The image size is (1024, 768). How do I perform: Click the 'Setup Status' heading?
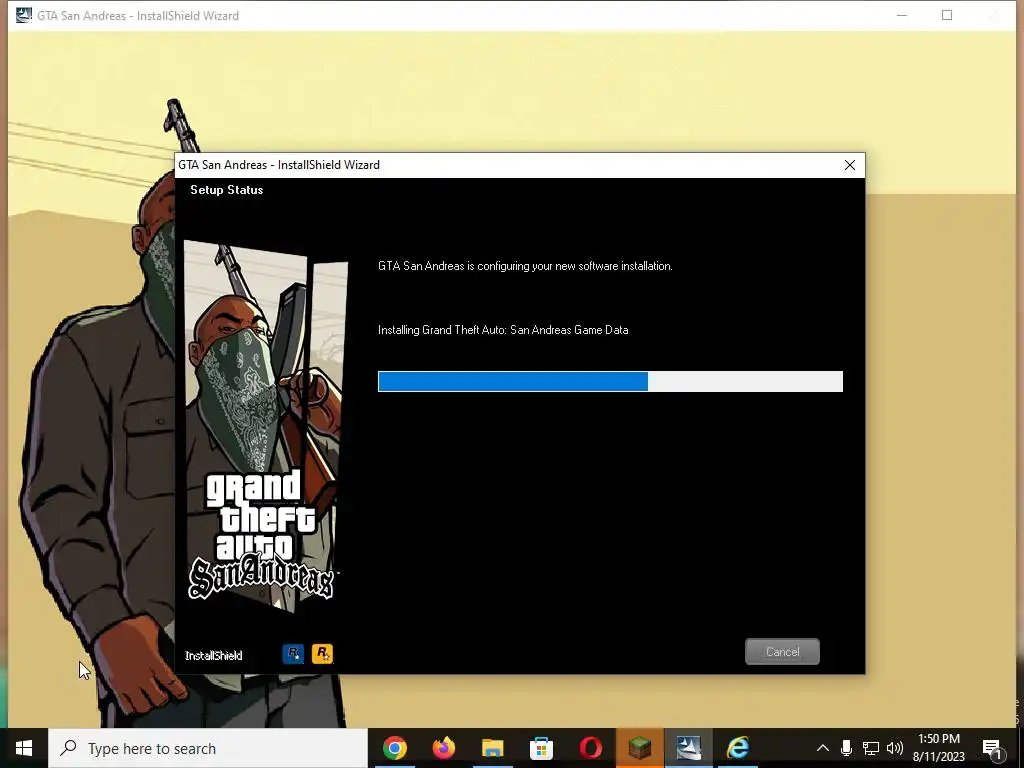[227, 190]
